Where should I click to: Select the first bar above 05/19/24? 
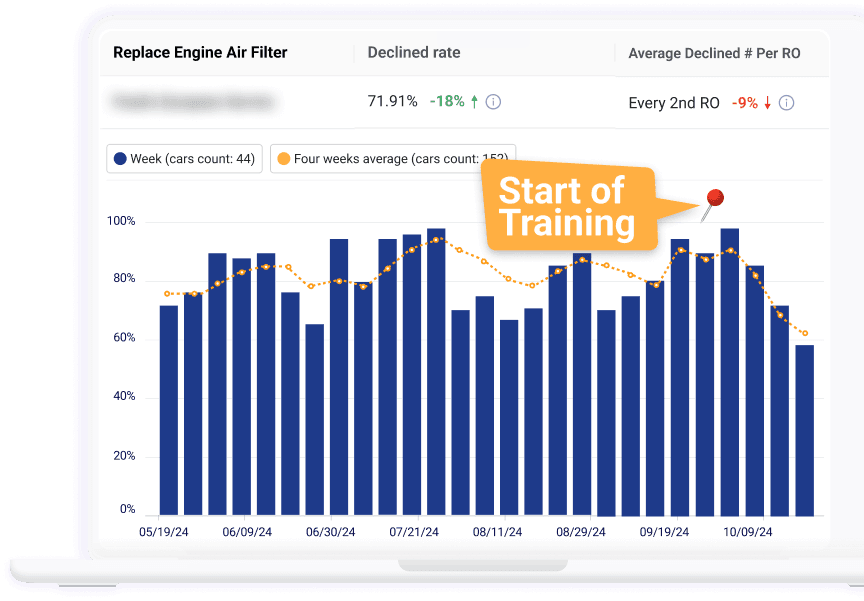pos(169,410)
